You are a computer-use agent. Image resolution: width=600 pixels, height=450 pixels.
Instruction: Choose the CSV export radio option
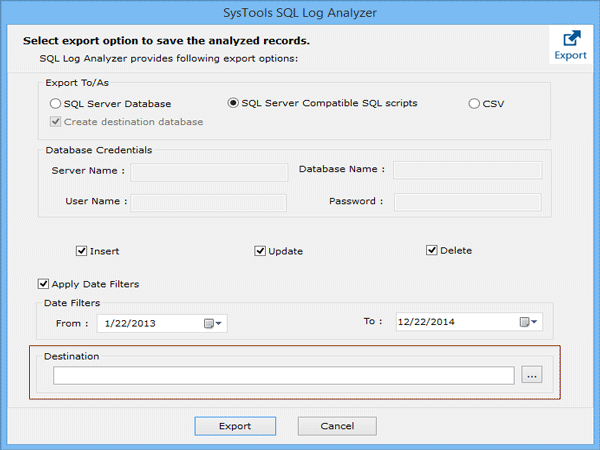coord(474,104)
